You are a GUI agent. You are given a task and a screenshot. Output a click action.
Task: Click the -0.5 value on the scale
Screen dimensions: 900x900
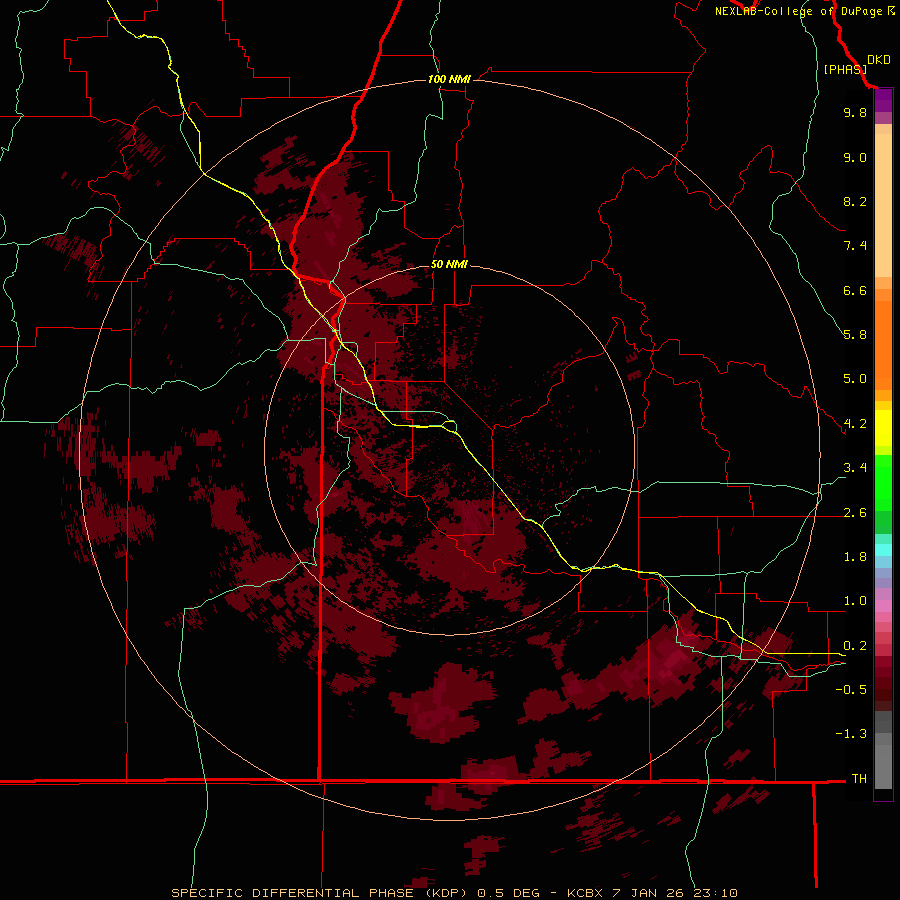(851, 690)
